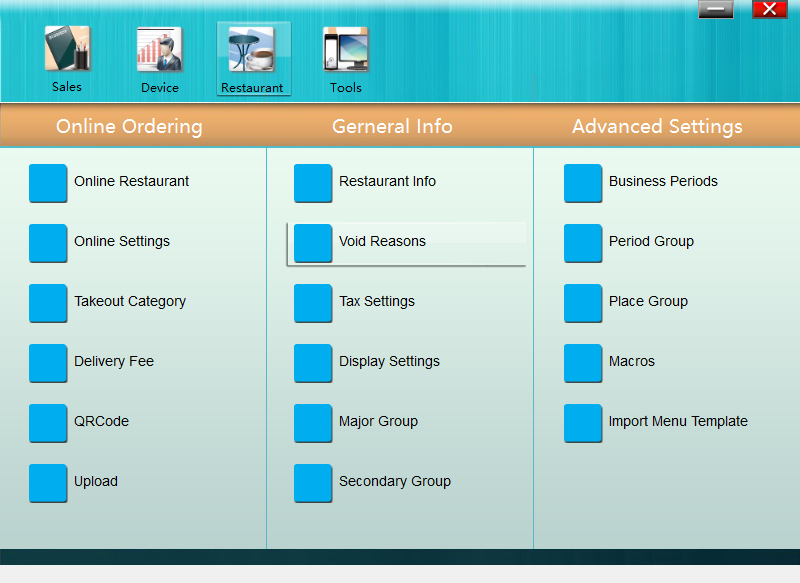Click the blue icon beside Tax Settings
This screenshot has height=583, width=800.
pyautogui.click(x=313, y=303)
